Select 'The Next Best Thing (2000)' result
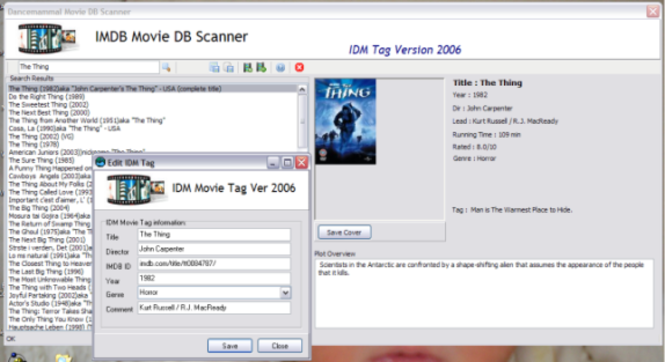665x362 pixels. pyautogui.click(x=49, y=113)
